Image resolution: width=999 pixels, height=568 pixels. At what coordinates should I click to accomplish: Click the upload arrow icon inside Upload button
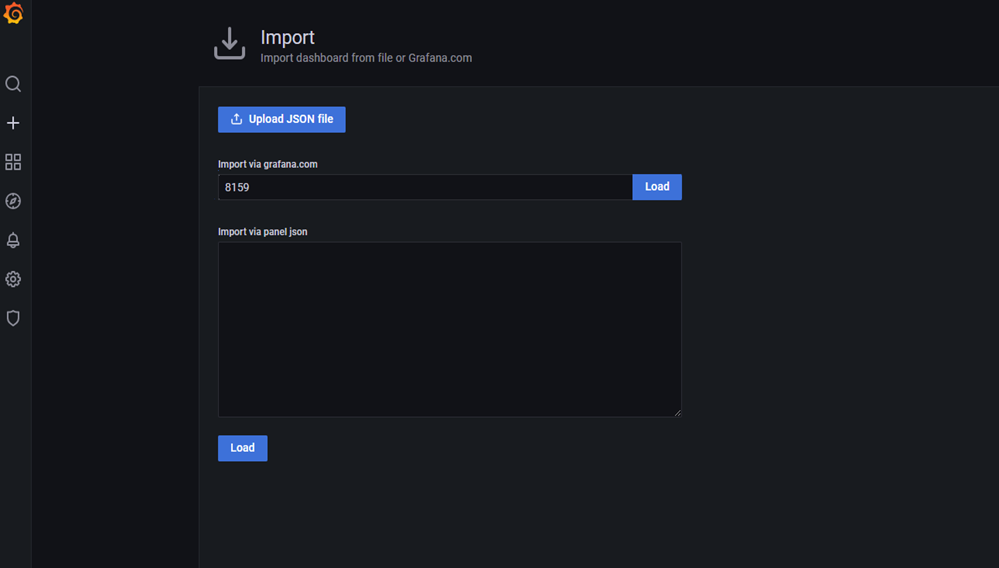[236, 119]
